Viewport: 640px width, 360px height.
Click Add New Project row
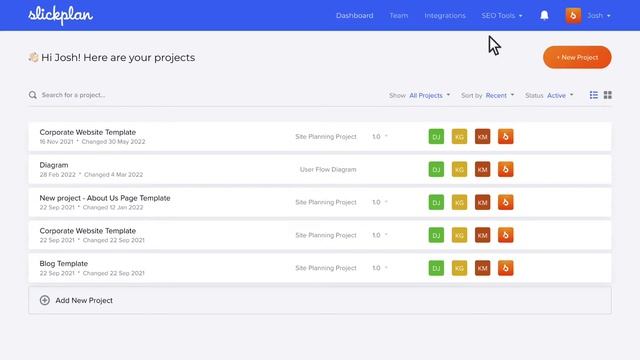320,300
